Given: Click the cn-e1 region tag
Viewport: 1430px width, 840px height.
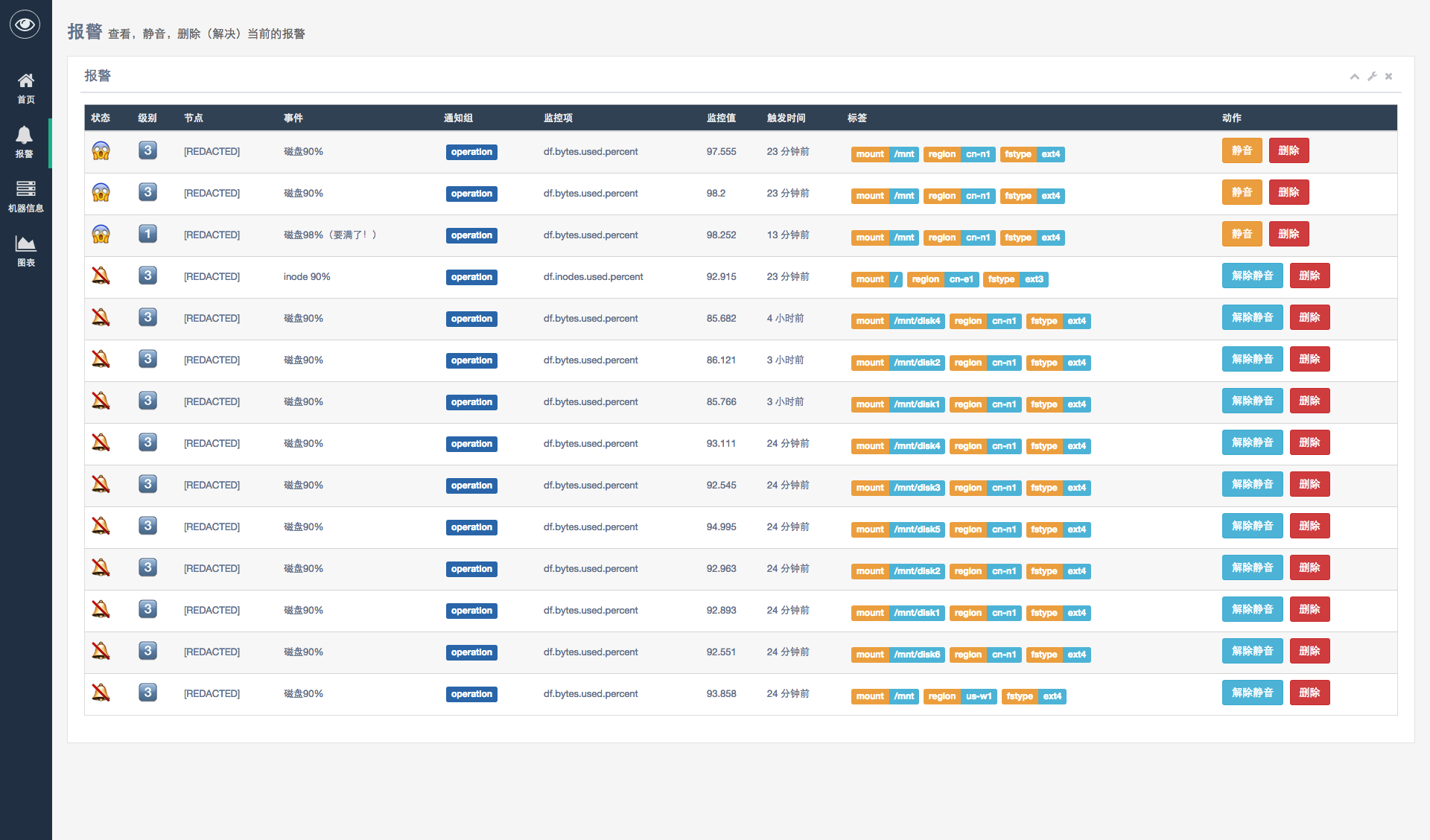Looking at the screenshot, I should (x=961, y=279).
